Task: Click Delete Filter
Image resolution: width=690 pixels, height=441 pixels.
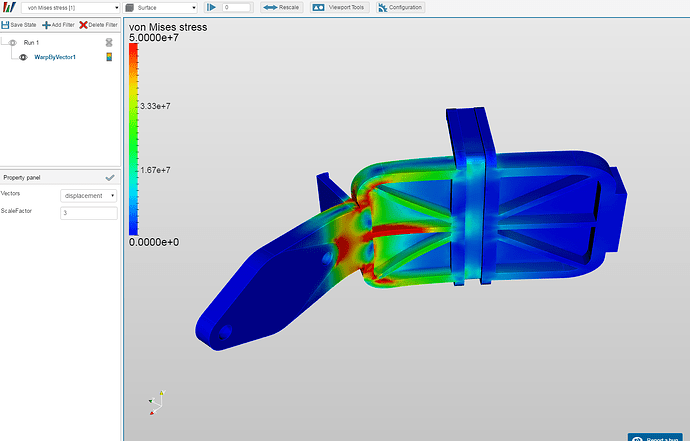Action: 99,25
